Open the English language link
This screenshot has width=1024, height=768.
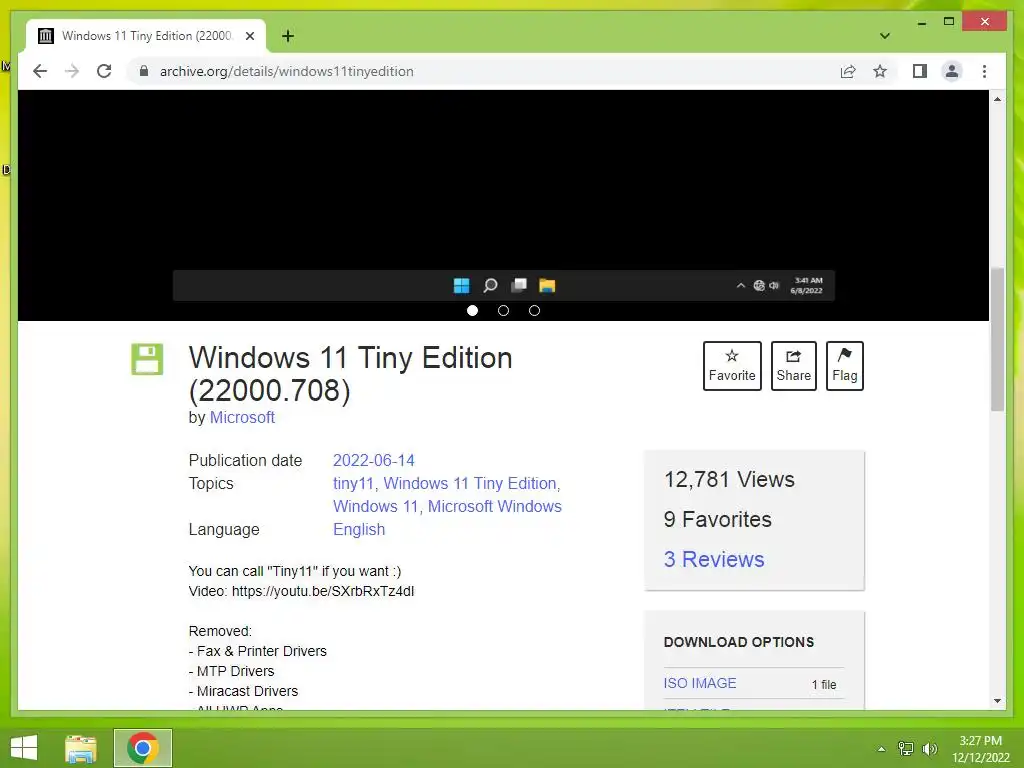click(x=359, y=529)
